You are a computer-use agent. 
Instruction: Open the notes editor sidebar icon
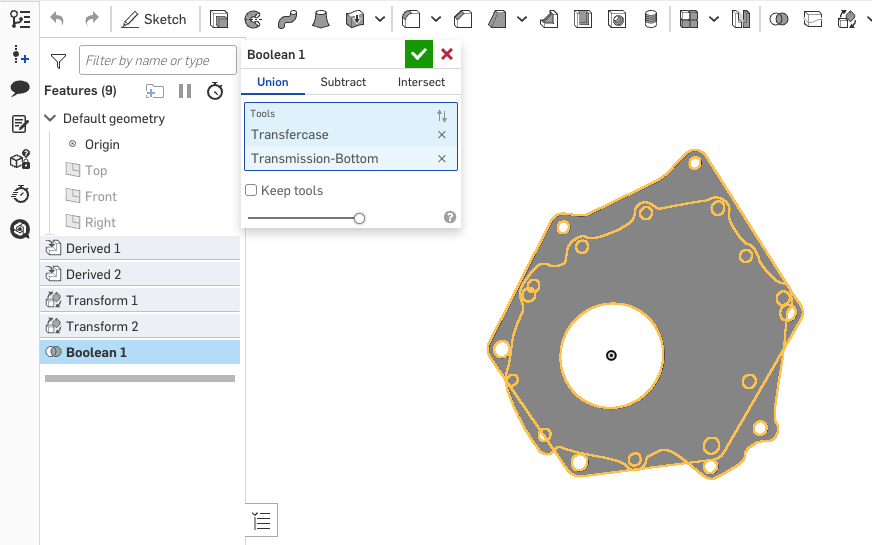pyautogui.click(x=20, y=124)
